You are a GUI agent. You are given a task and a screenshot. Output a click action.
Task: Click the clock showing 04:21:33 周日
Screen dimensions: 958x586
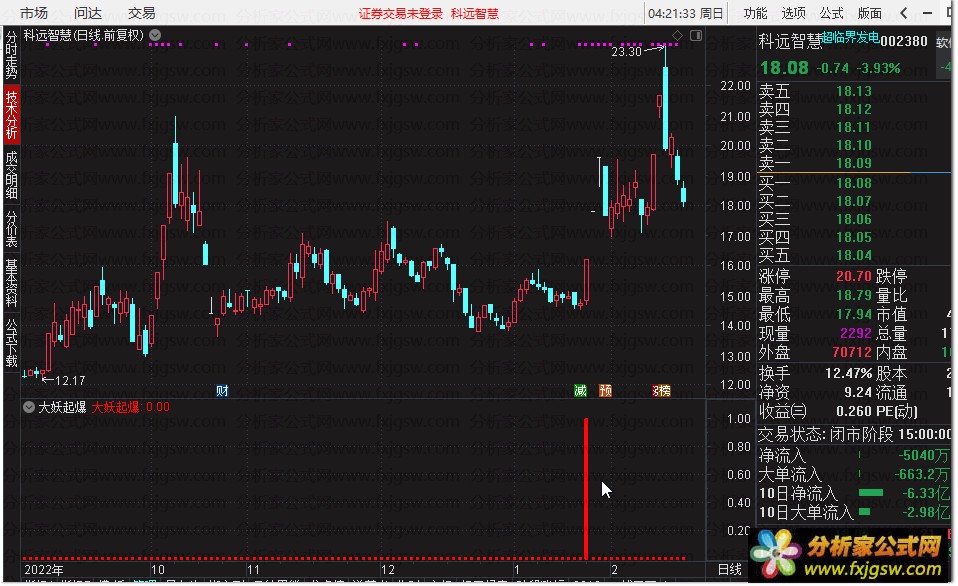(686, 13)
